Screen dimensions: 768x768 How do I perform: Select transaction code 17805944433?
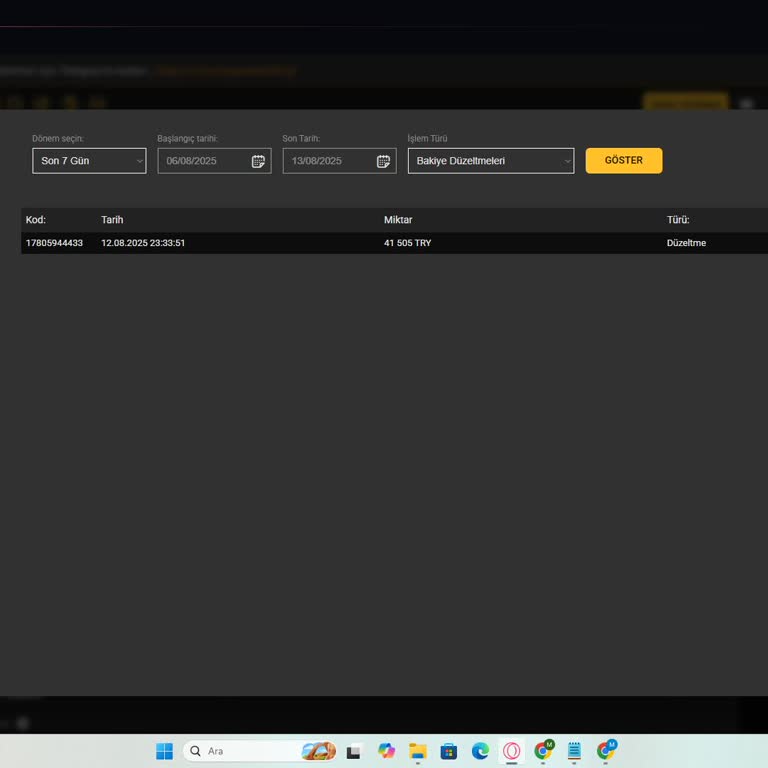(54, 243)
